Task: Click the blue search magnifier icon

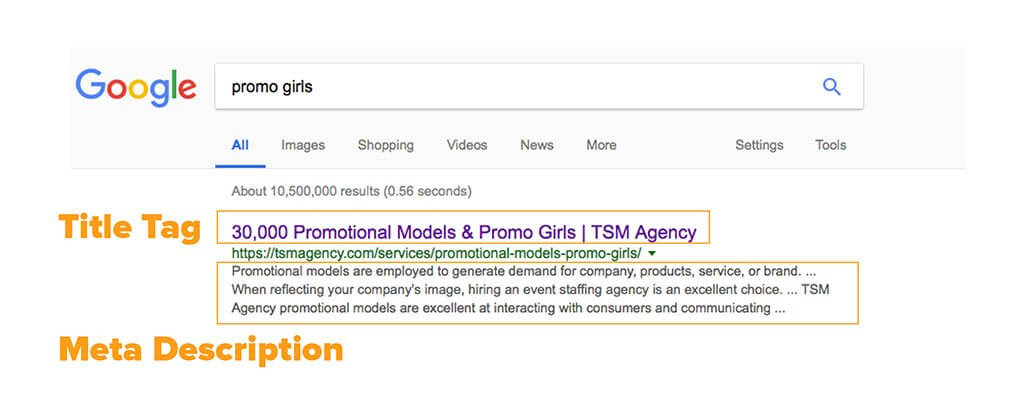Action: coord(831,86)
